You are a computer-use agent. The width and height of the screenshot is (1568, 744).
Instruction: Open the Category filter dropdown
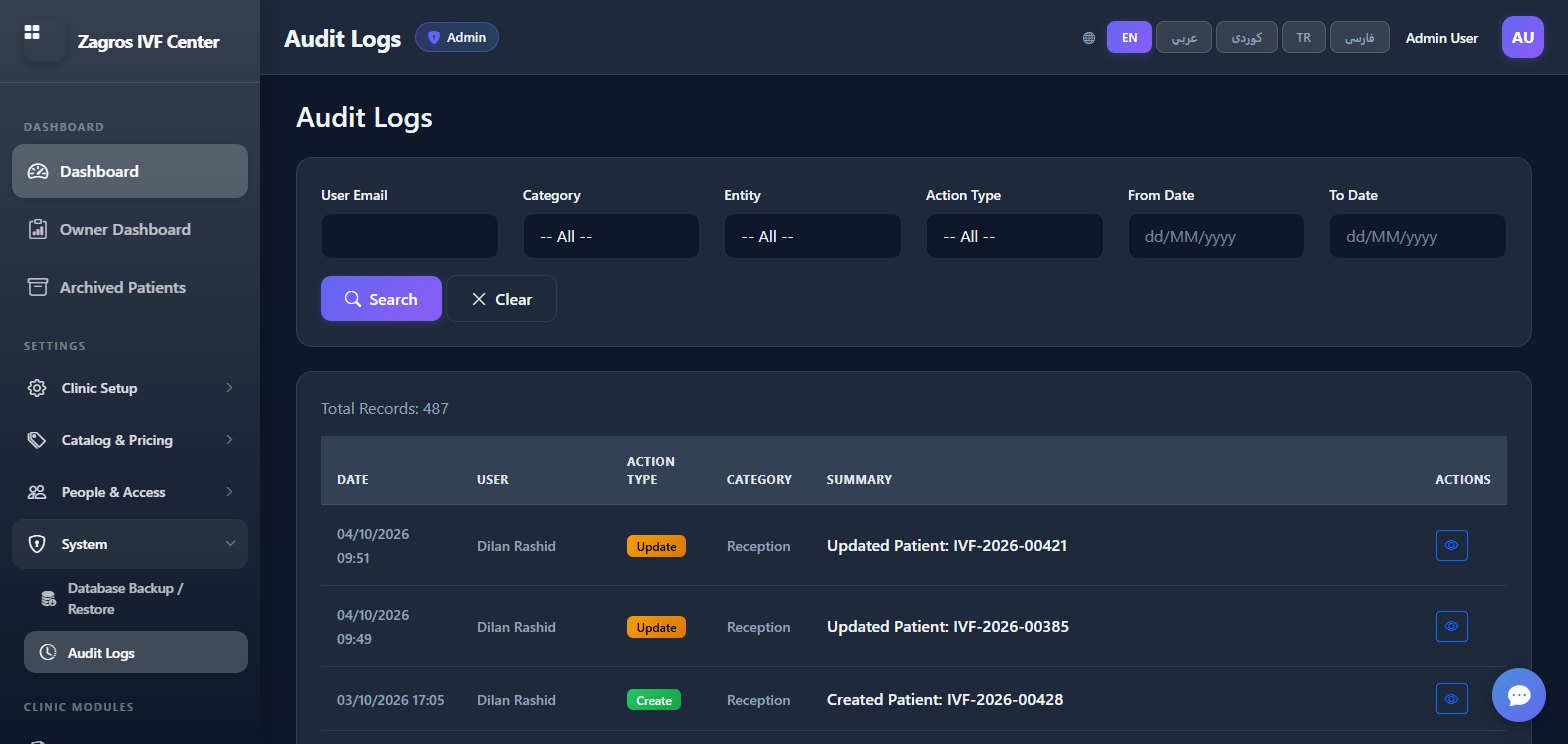point(611,236)
